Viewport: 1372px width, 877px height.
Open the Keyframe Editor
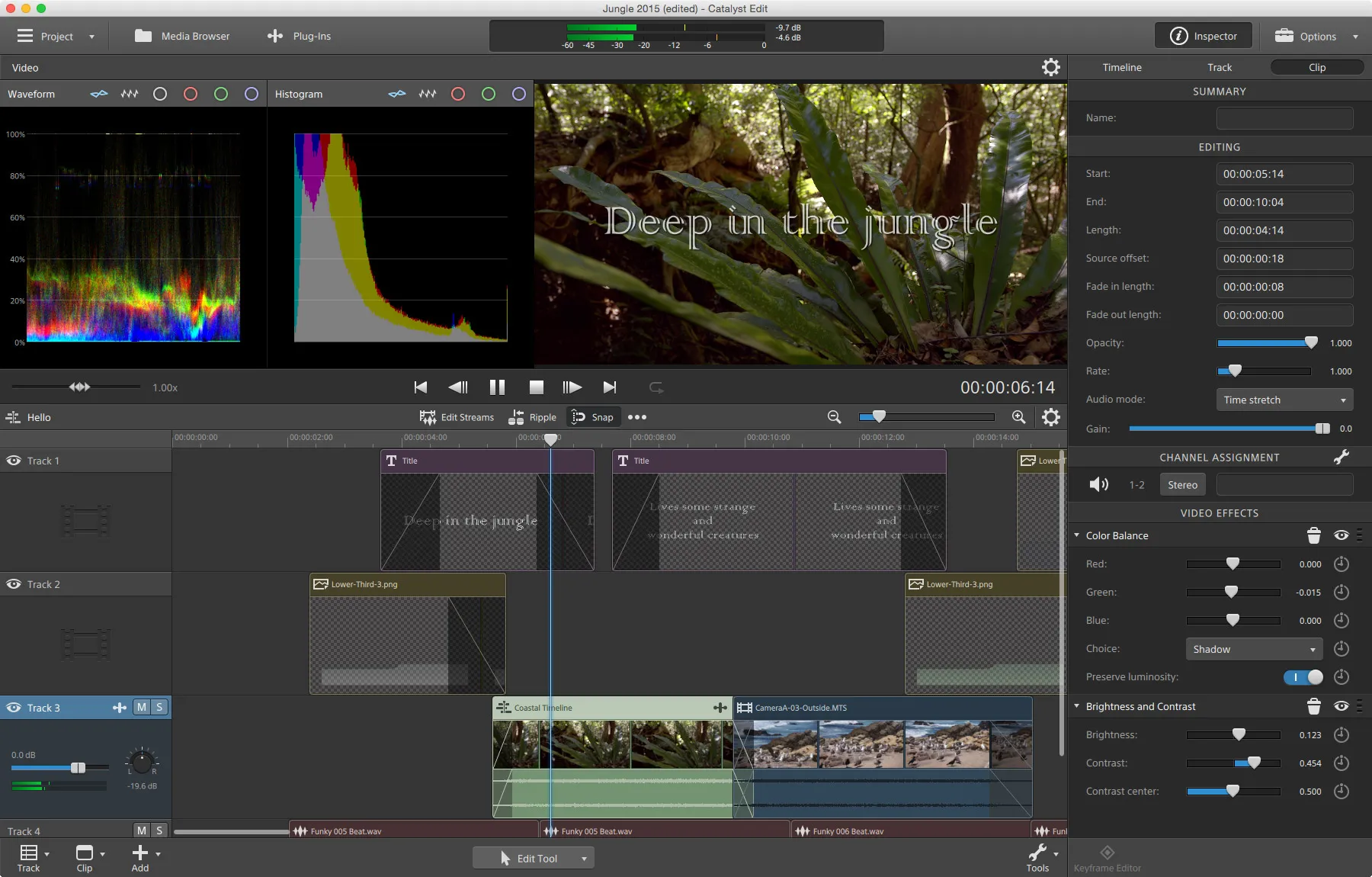click(x=1108, y=858)
